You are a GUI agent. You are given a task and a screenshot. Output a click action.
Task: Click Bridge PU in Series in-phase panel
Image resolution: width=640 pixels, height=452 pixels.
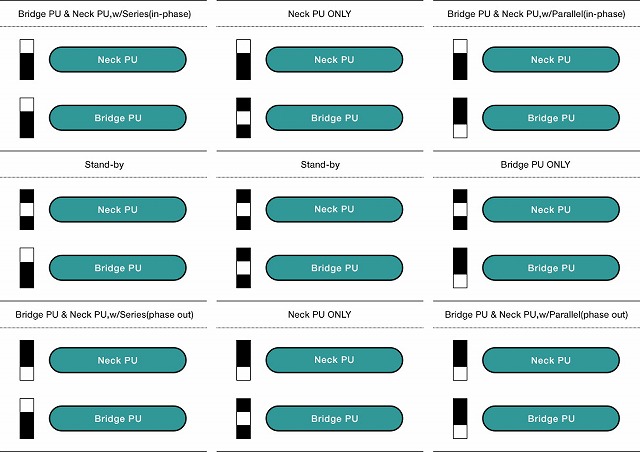(118, 118)
